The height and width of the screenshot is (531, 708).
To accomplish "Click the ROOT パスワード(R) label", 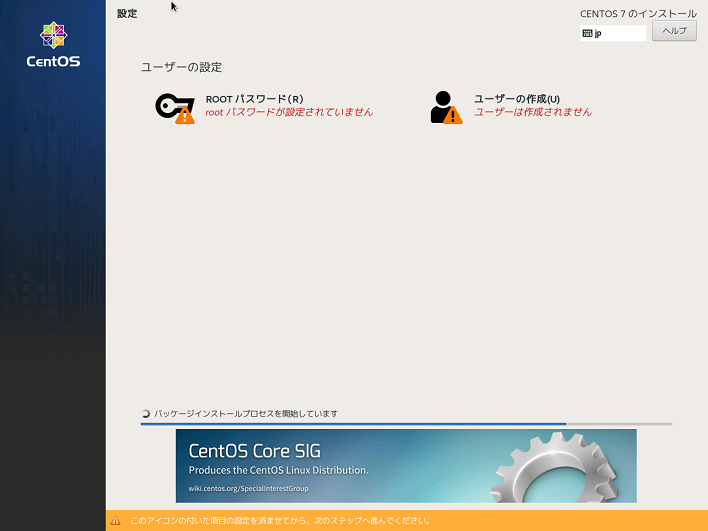I will tap(254, 99).
